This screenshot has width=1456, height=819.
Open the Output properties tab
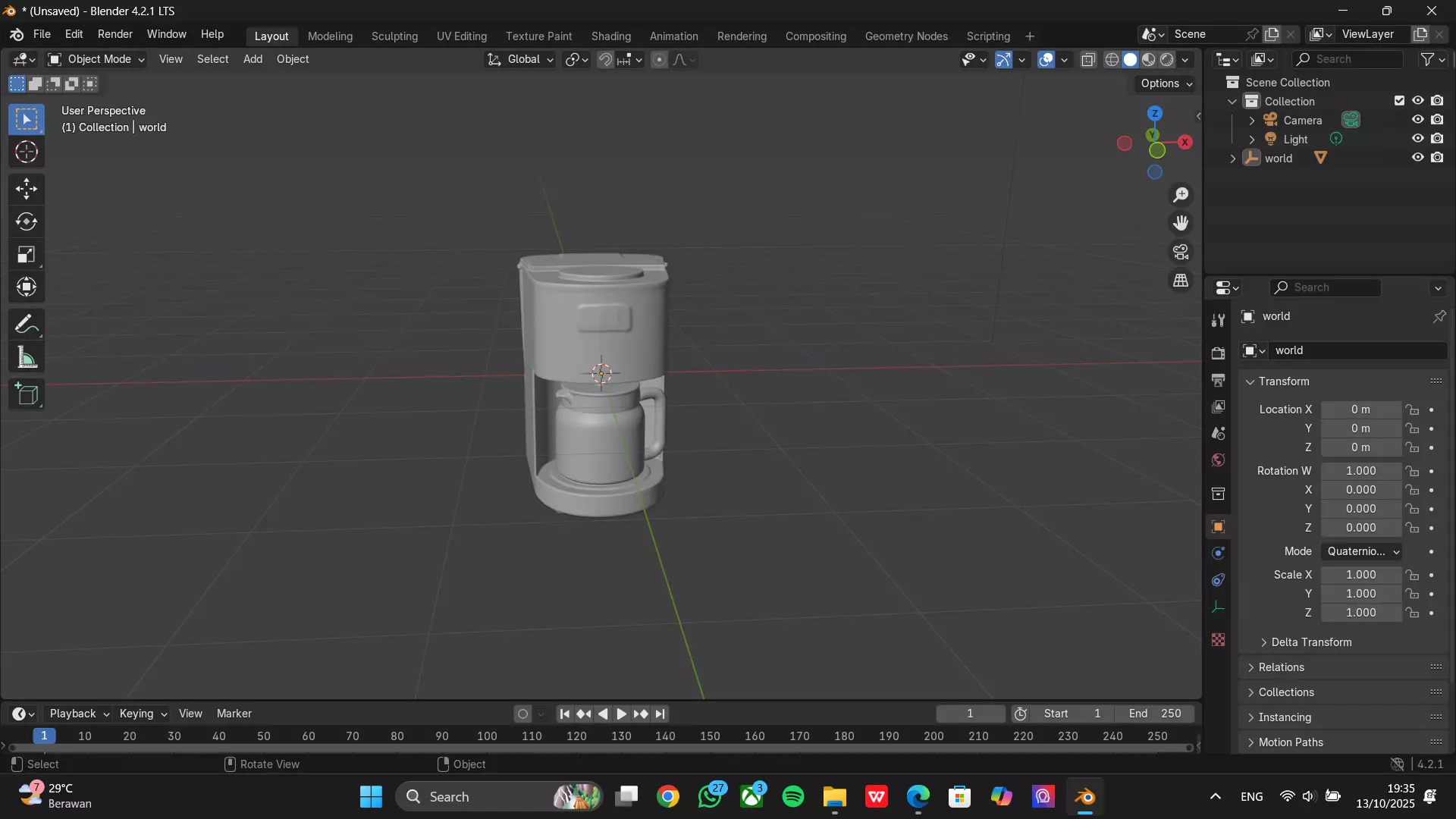point(1219,380)
